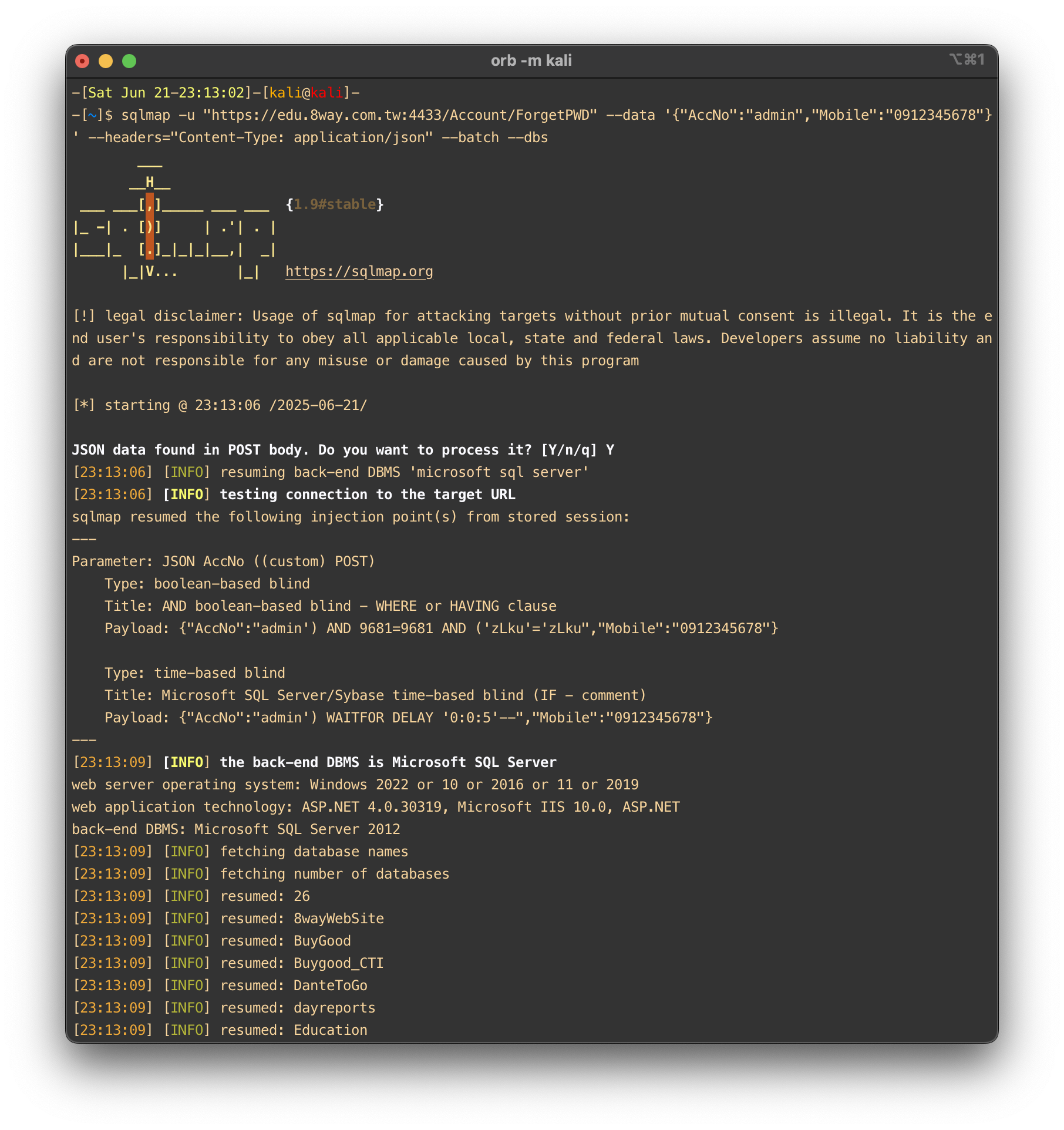Click the 'Buygood_CTI' database name
This screenshot has height=1130, width=1064.
tap(339, 963)
